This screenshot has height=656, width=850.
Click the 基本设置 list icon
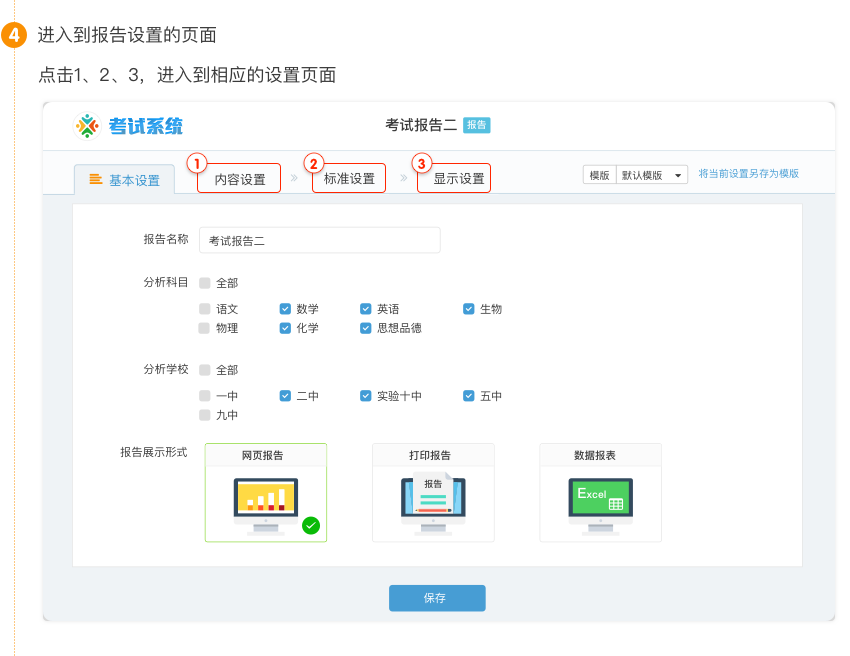click(x=96, y=180)
